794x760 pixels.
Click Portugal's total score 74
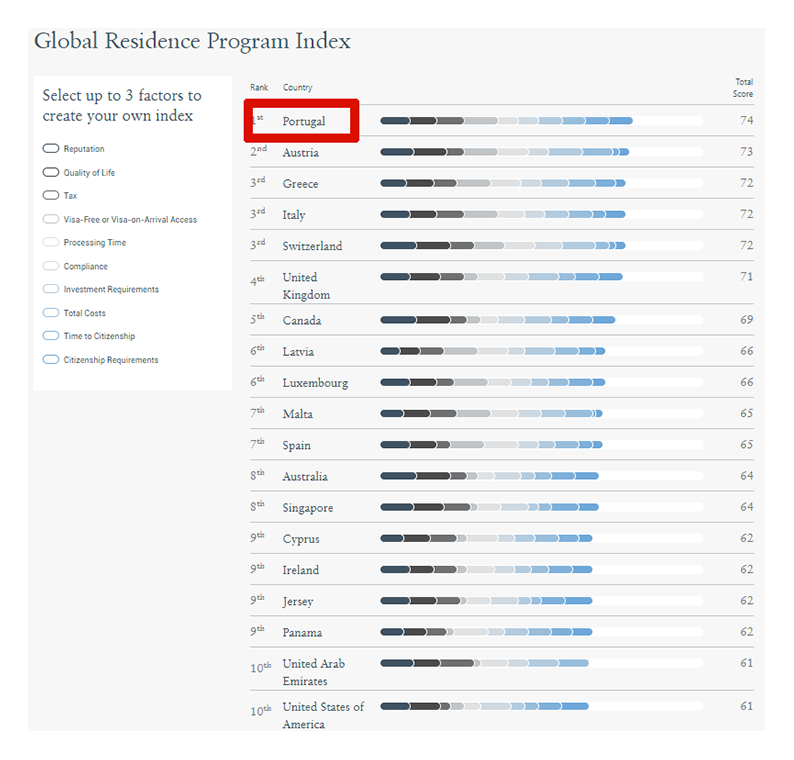tap(746, 121)
